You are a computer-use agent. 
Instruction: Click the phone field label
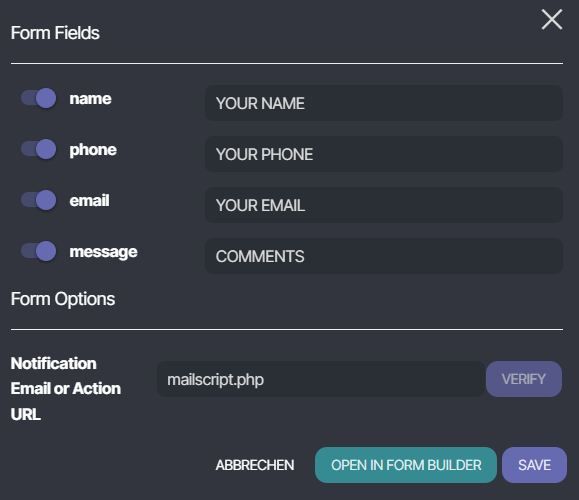pyautogui.click(x=93, y=150)
